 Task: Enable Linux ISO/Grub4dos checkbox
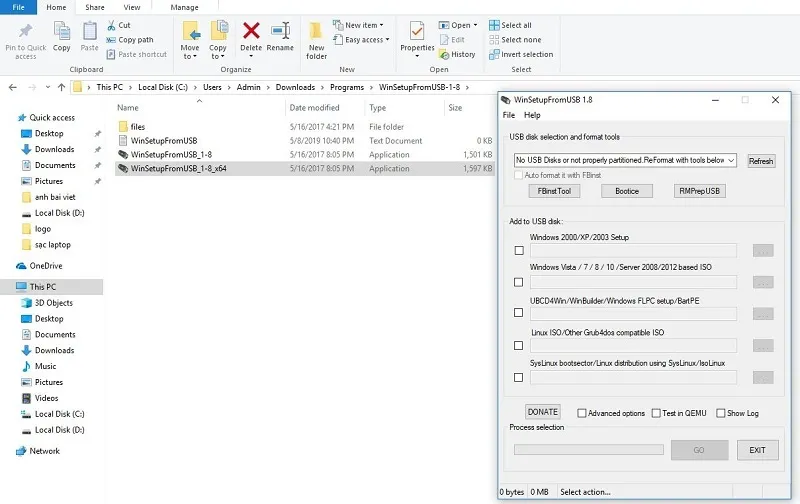[x=518, y=345]
